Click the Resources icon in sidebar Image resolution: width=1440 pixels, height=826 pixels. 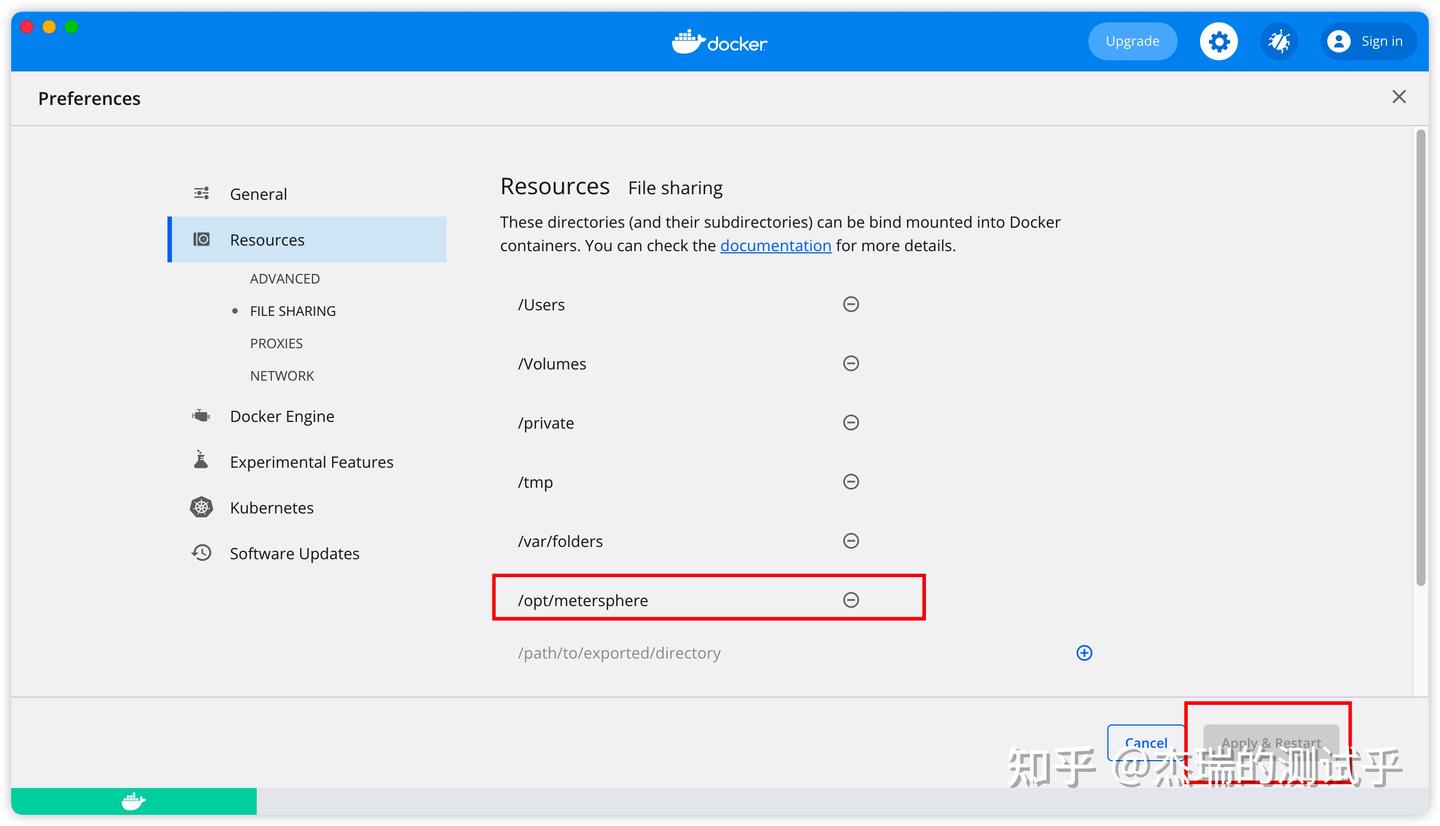[202, 239]
